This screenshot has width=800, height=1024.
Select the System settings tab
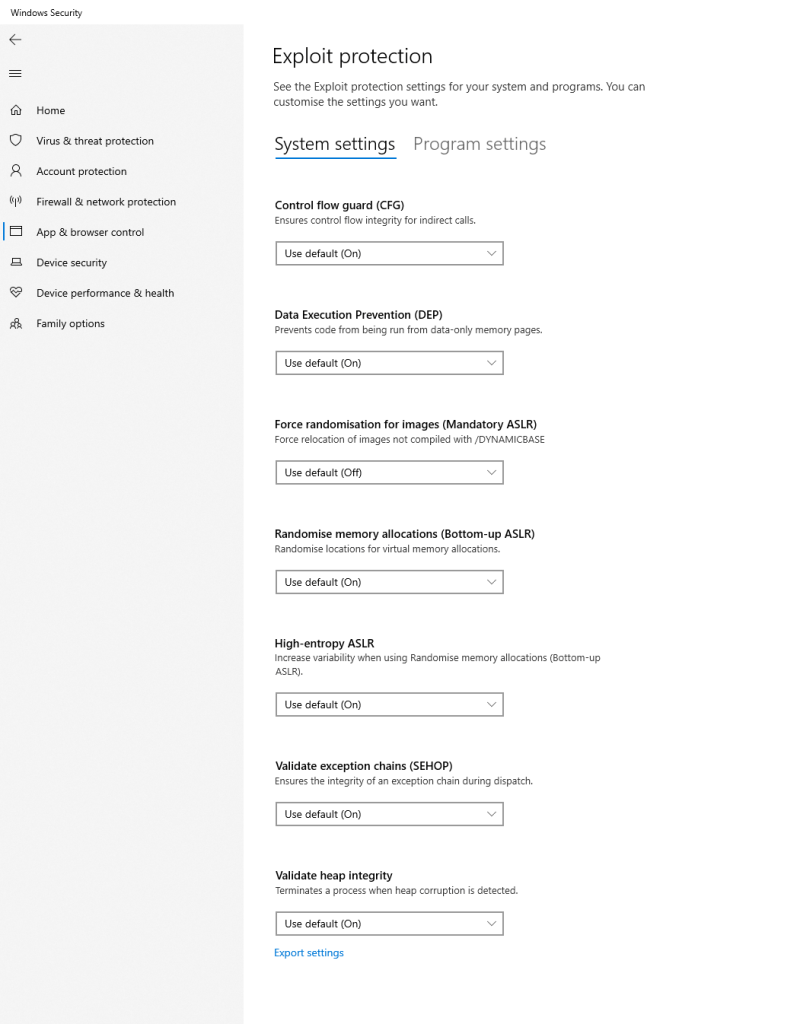click(335, 144)
